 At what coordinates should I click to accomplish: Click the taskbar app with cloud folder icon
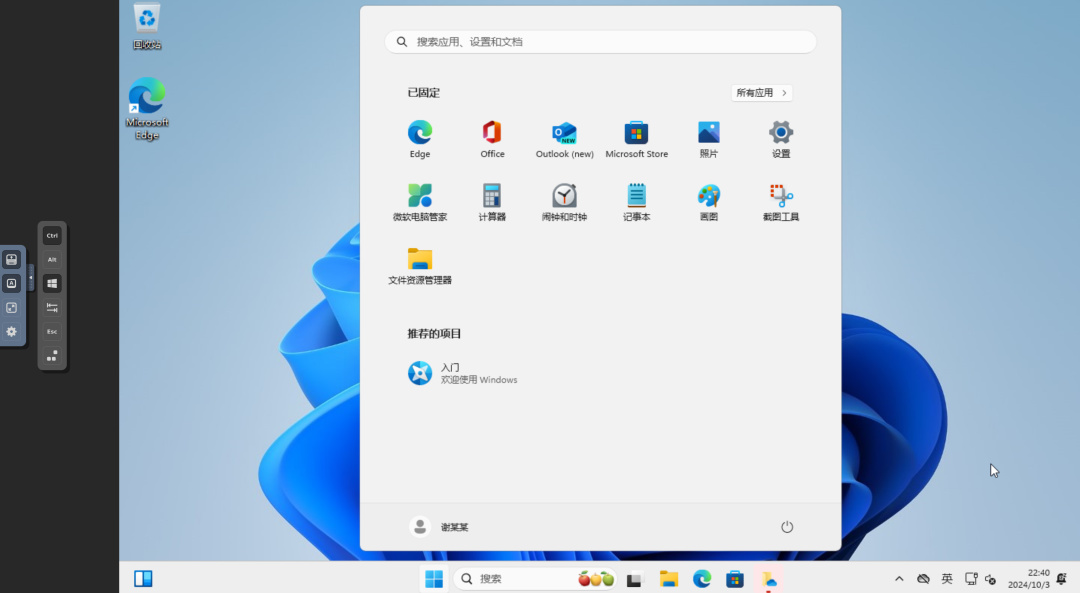point(768,579)
